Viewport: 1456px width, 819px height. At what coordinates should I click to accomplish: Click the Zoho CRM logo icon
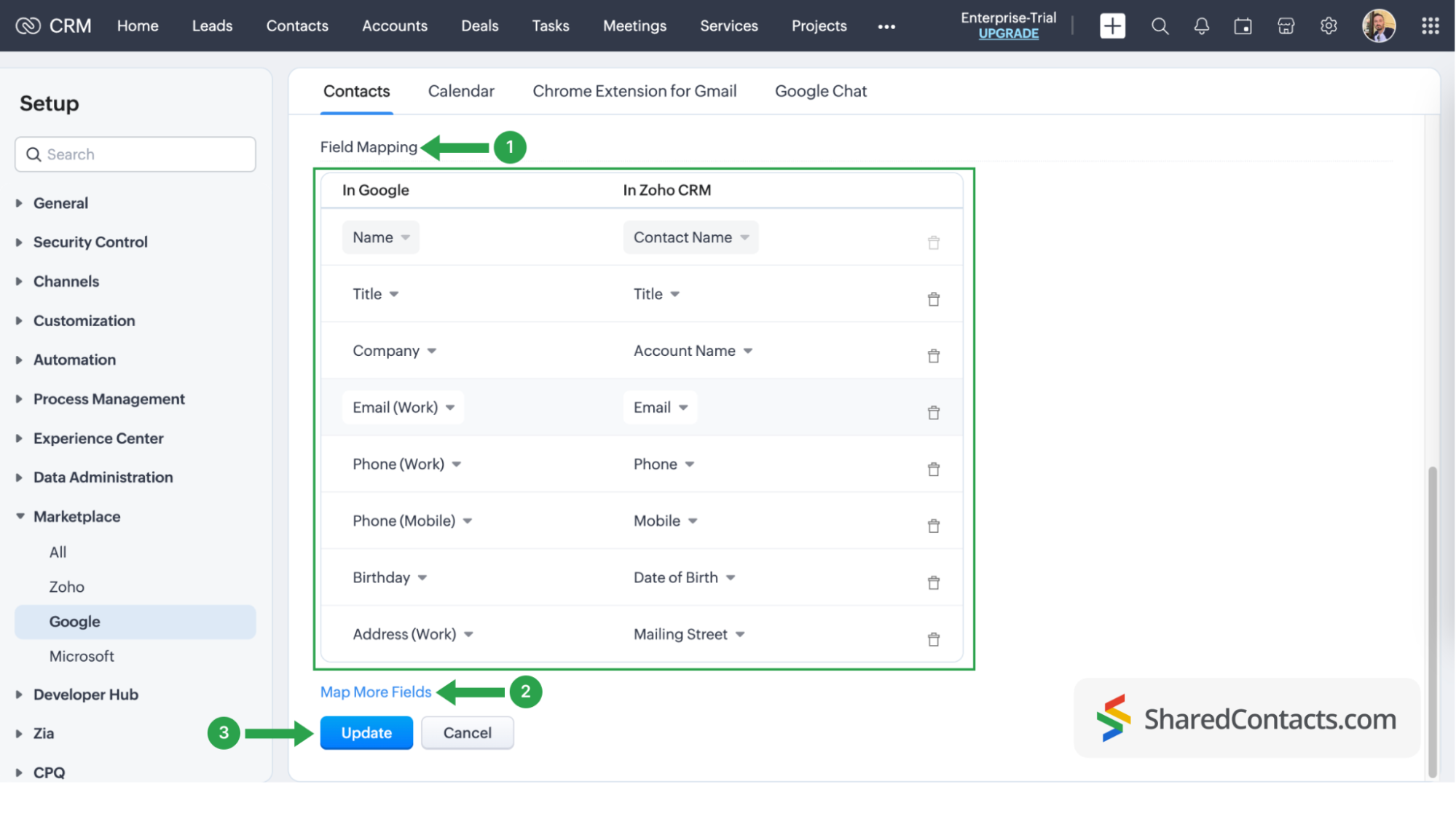(28, 25)
